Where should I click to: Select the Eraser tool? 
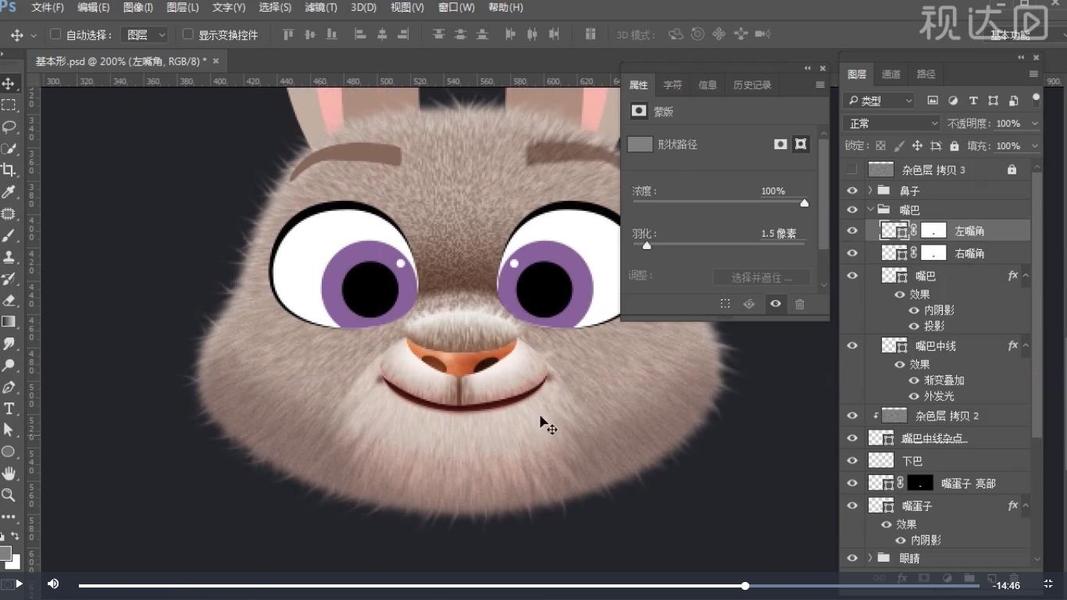pyautogui.click(x=9, y=300)
